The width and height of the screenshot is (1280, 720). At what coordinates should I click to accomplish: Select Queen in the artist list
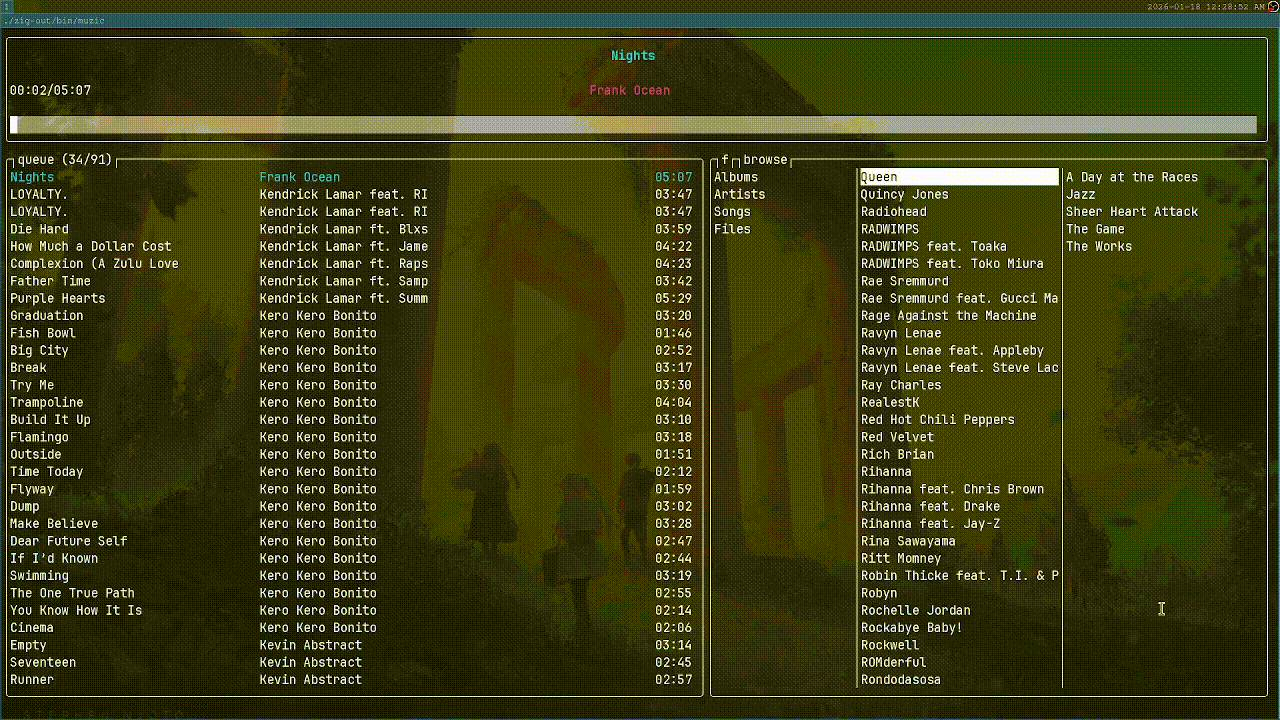[879, 177]
